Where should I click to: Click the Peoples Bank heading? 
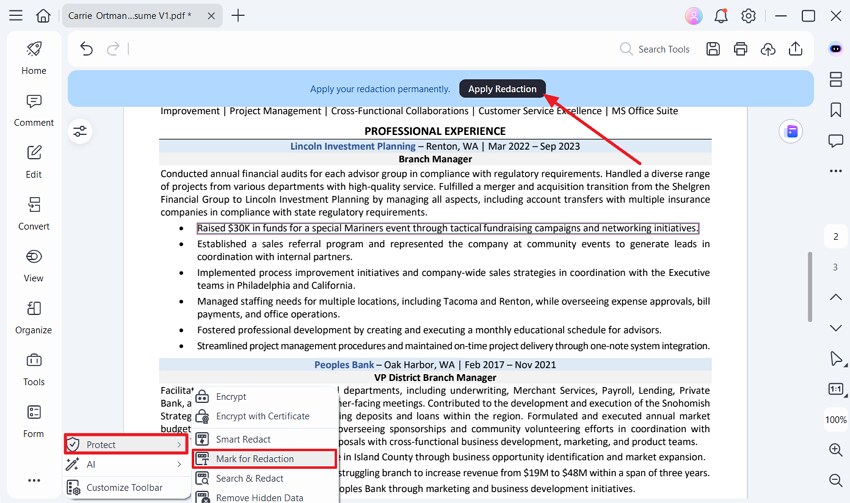point(344,365)
